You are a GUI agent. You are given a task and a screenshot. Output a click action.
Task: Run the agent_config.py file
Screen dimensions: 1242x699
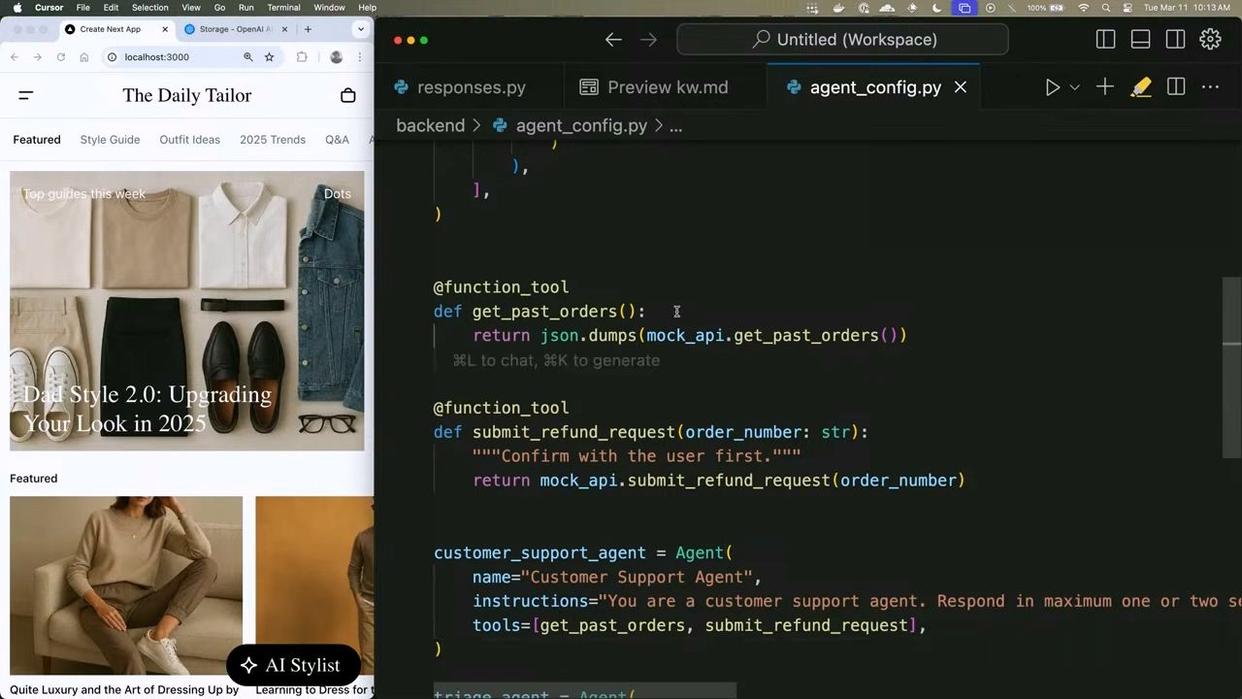tap(1051, 87)
